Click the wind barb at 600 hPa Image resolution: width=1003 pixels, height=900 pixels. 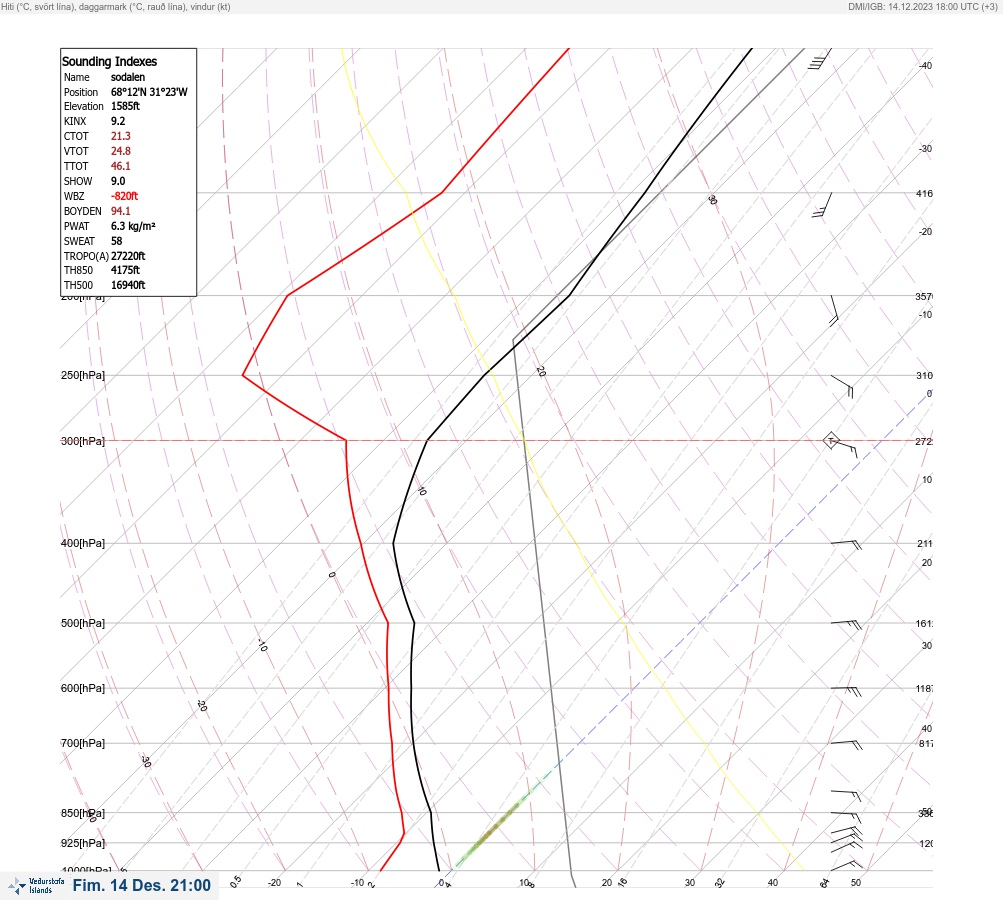pos(846,691)
